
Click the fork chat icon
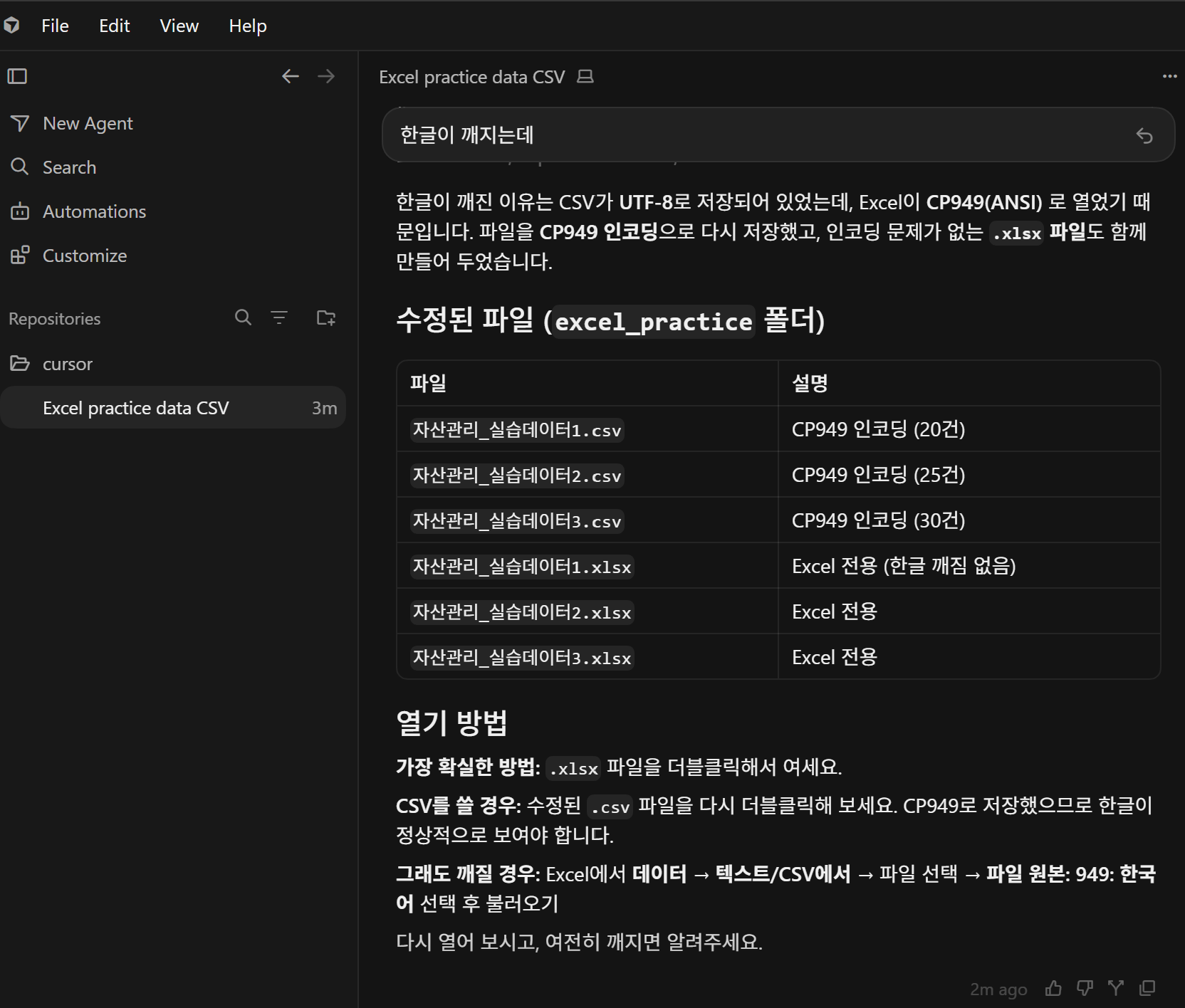coord(1116,988)
